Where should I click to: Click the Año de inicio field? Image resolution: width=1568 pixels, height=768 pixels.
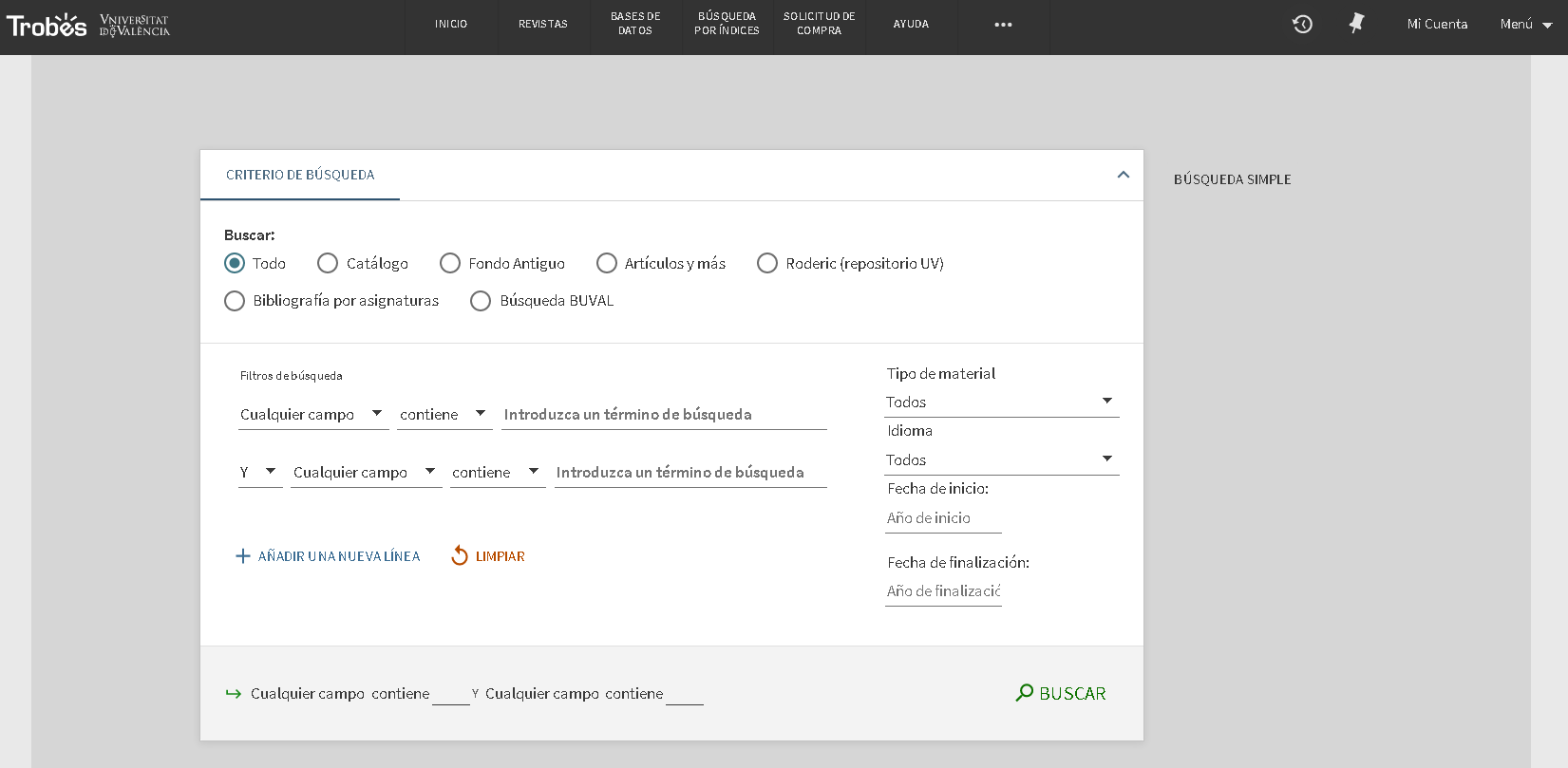coord(943,518)
